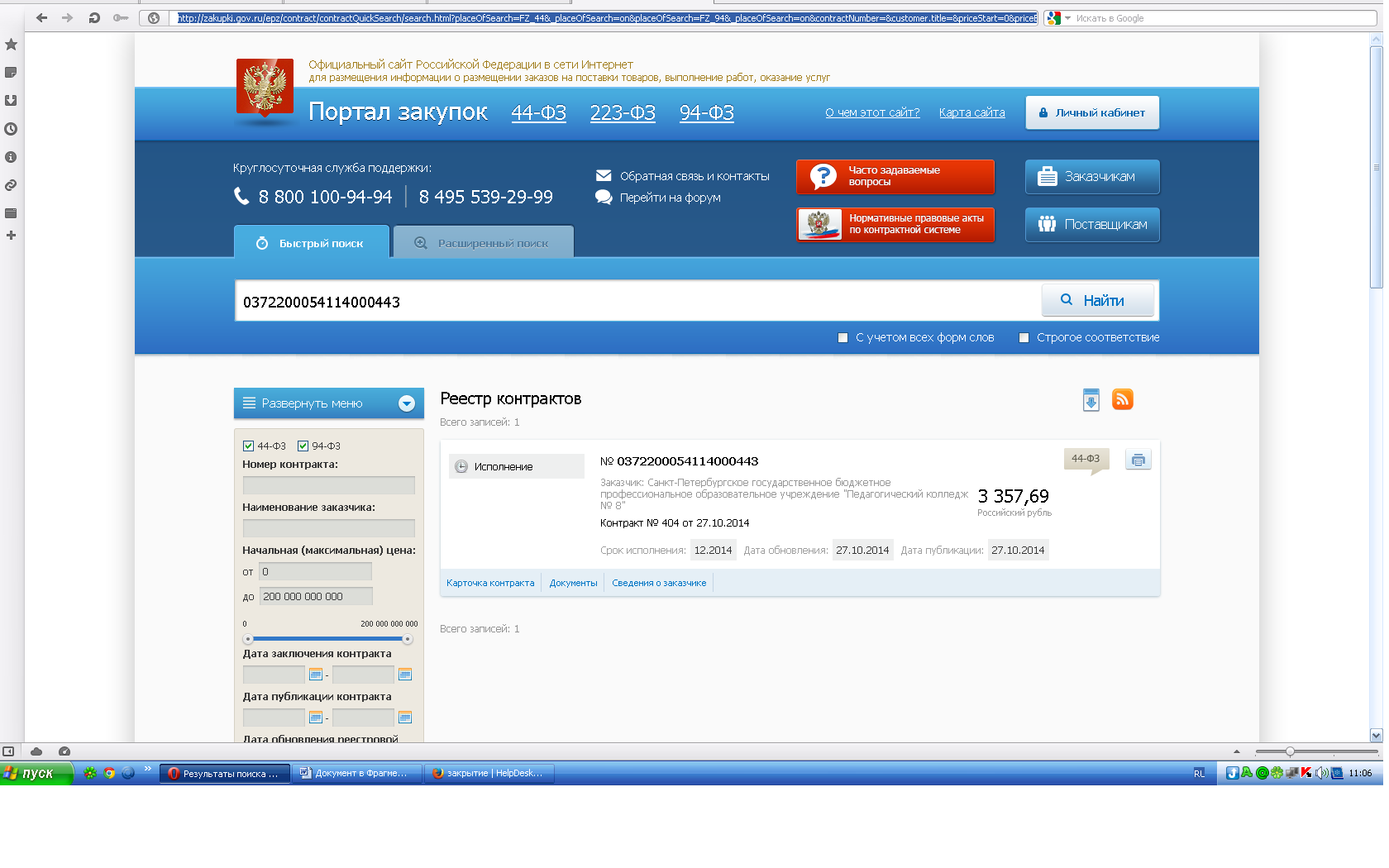
Task: Open the notes panel in sidebar
Action: [11, 73]
